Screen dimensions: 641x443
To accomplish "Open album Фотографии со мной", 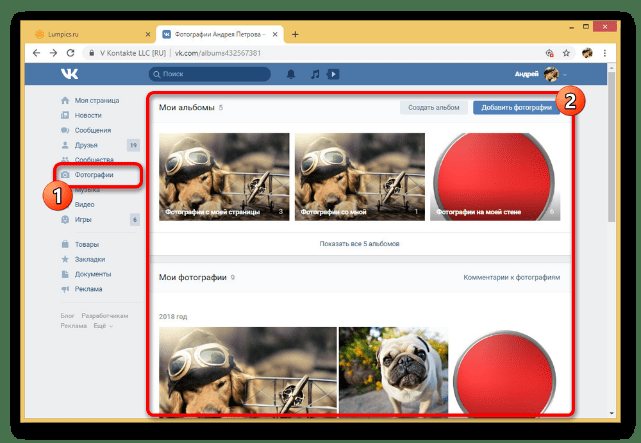I will pyautogui.click(x=360, y=177).
